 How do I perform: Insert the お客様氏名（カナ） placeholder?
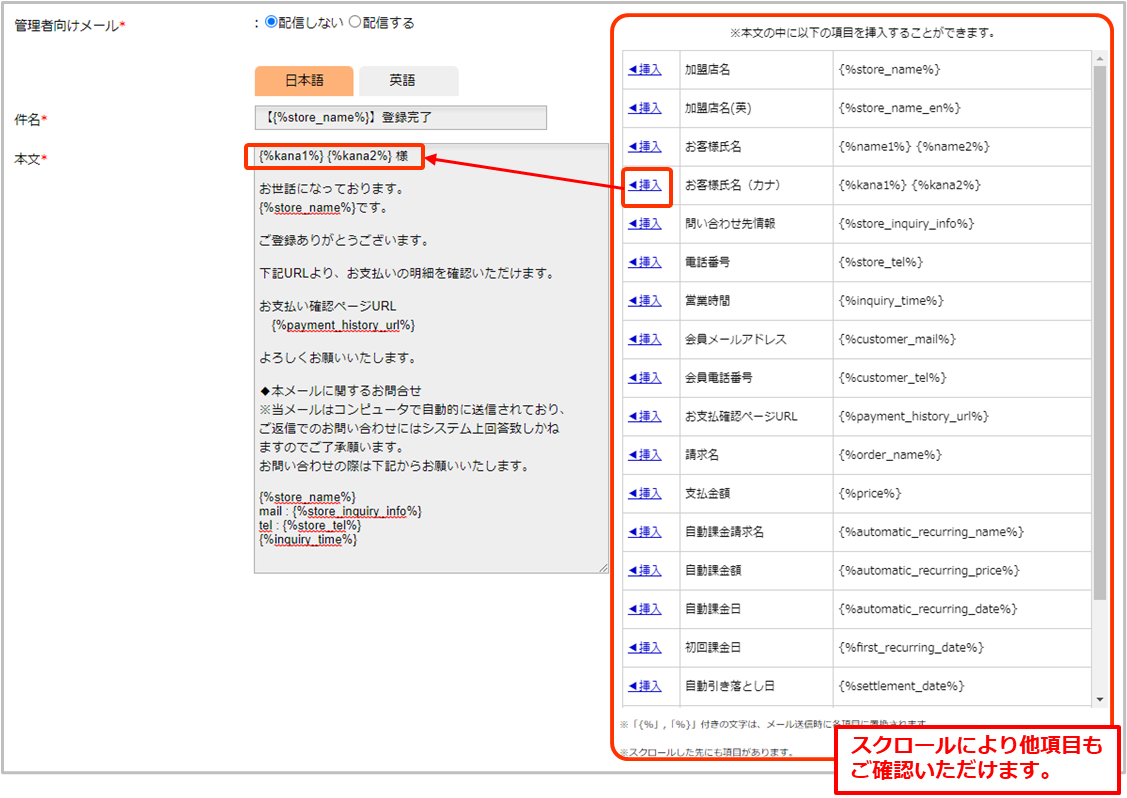(645, 185)
